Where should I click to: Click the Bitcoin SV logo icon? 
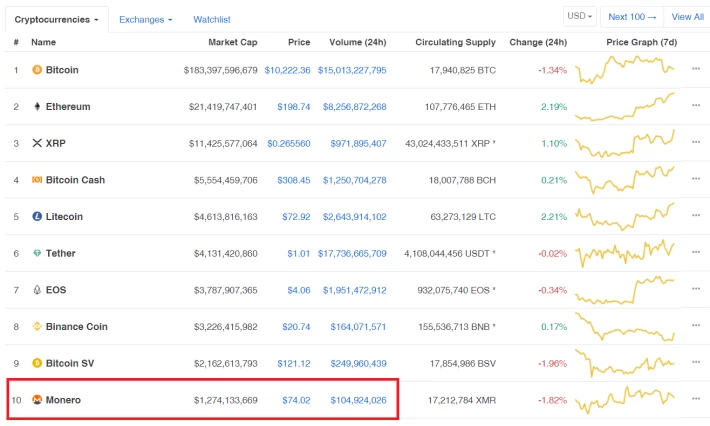coord(37,363)
